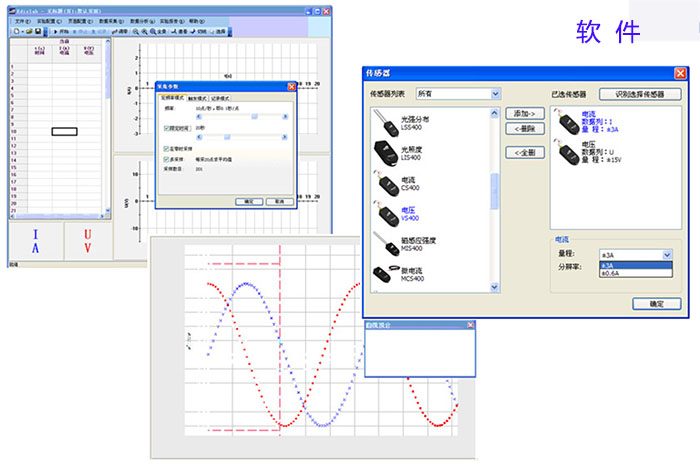The image size is (700, 466).
Task: Choose the 电流 CS400 sensor in the list
Action: pos(385,184)
